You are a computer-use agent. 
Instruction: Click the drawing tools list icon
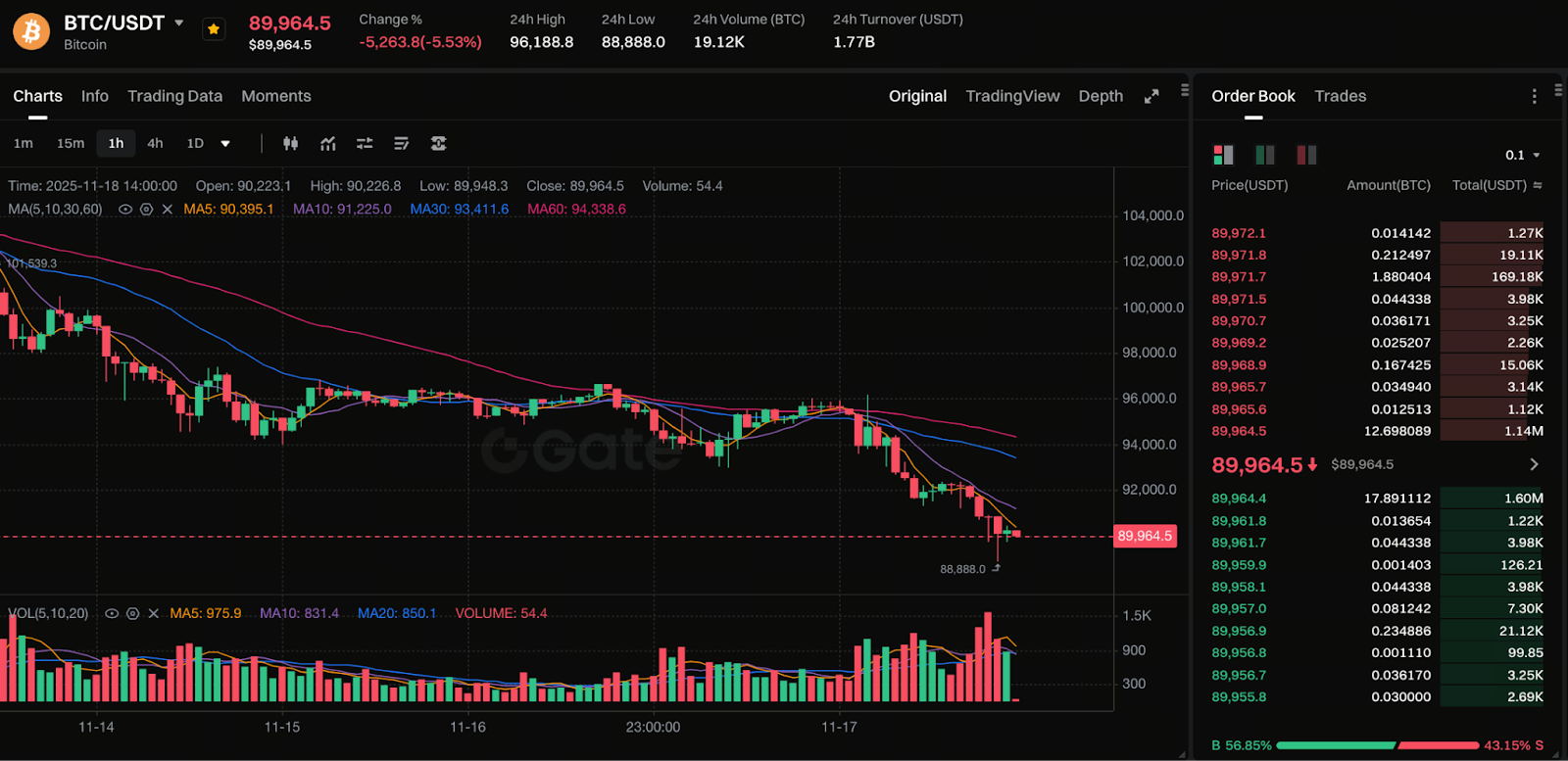[401, 143]
